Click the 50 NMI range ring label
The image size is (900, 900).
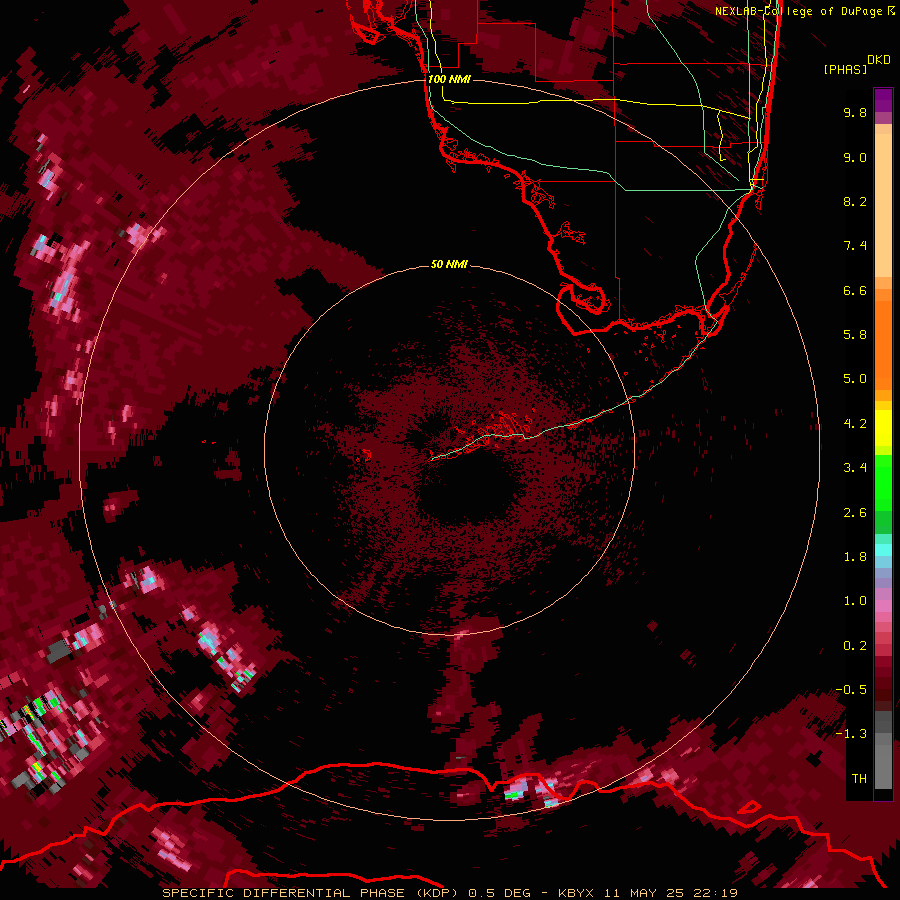tap(449, 264)
